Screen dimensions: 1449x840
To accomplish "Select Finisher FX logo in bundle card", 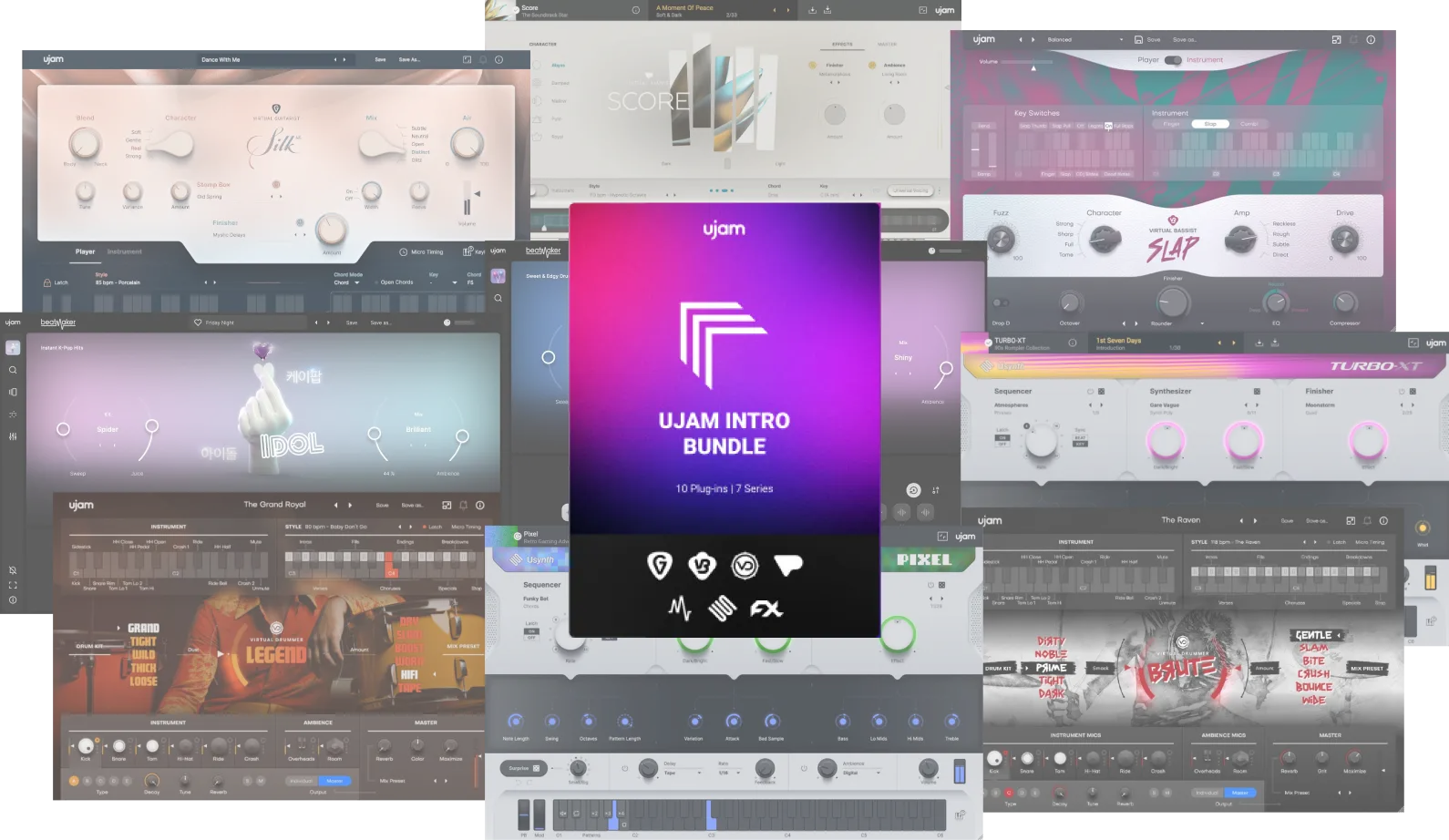I will point(766,609).
